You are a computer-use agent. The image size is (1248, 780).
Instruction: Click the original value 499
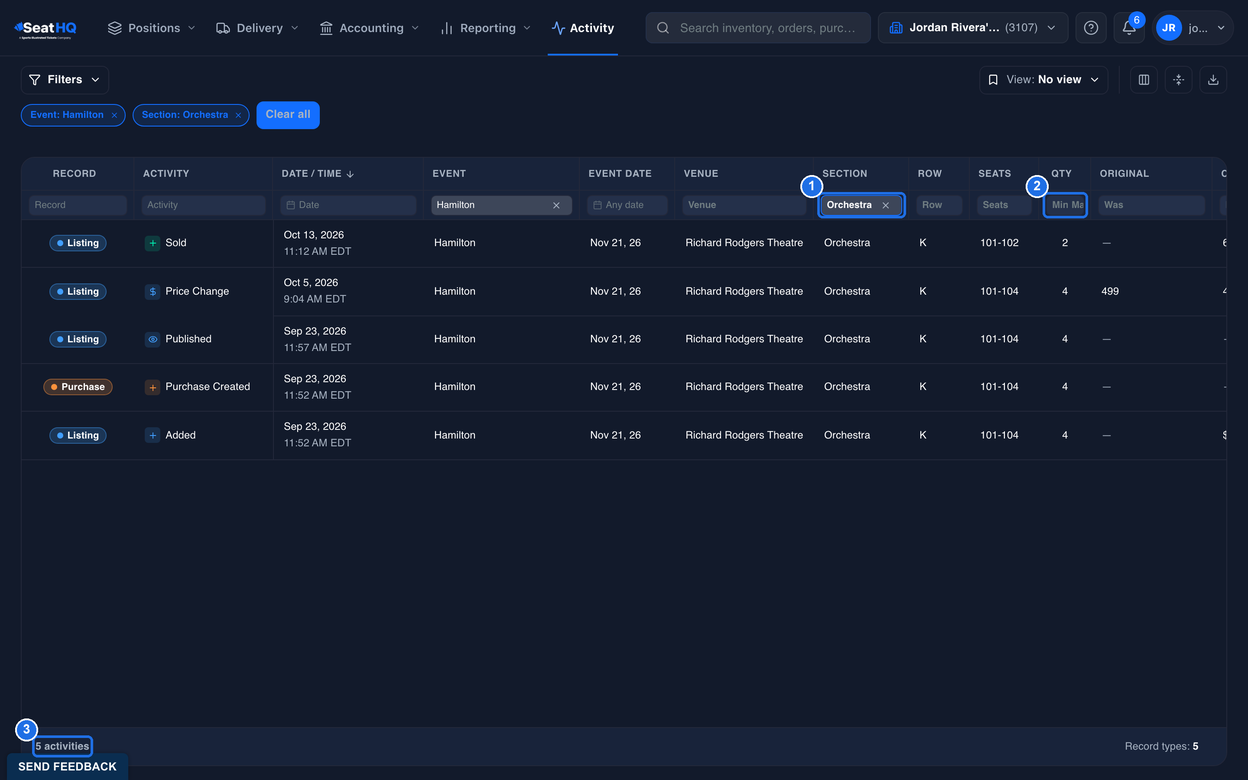pyautogui.click(x=1109, y=291)
